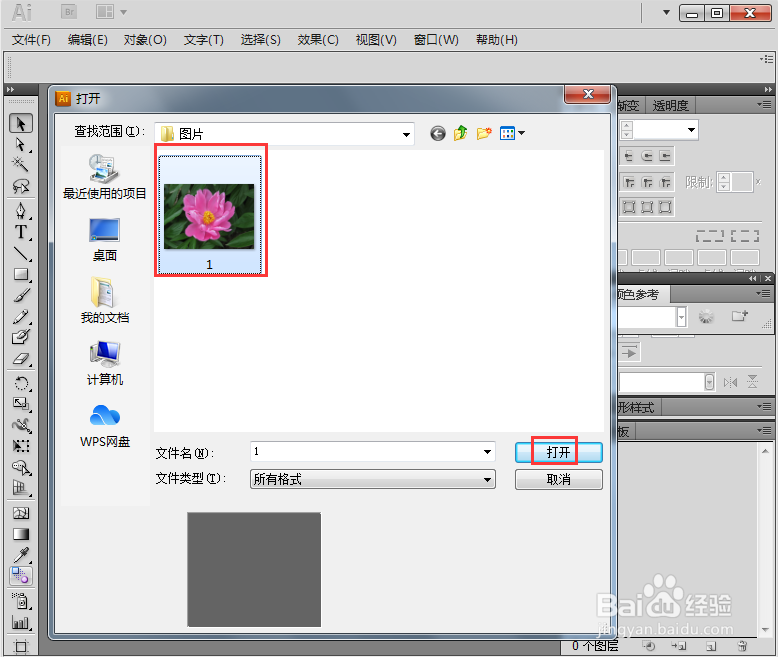
Task: Select the Eraser tool
Action: pos(21,358)
